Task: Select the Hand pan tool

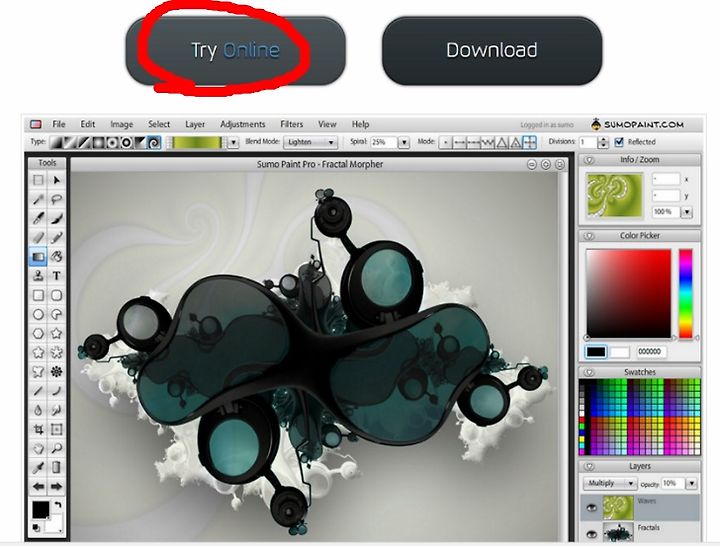Action: (39, 449)
